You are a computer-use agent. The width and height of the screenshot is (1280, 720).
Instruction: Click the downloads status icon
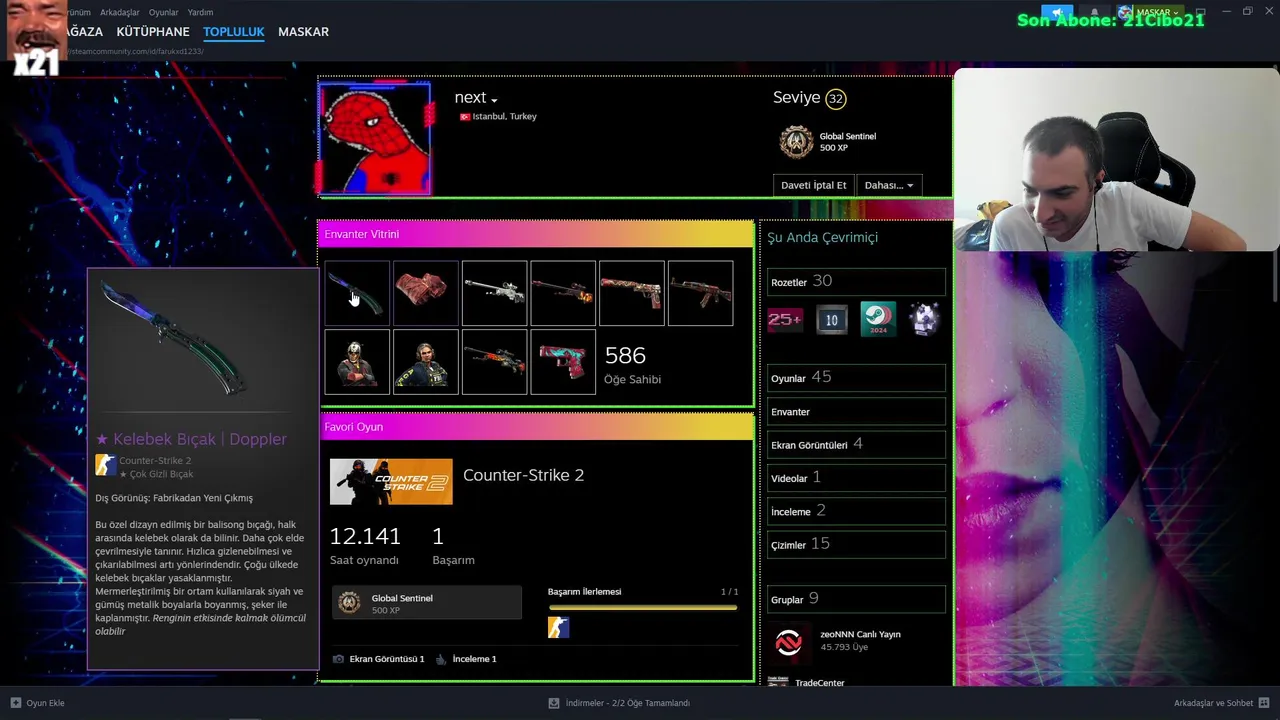click(x=554, y=703)
